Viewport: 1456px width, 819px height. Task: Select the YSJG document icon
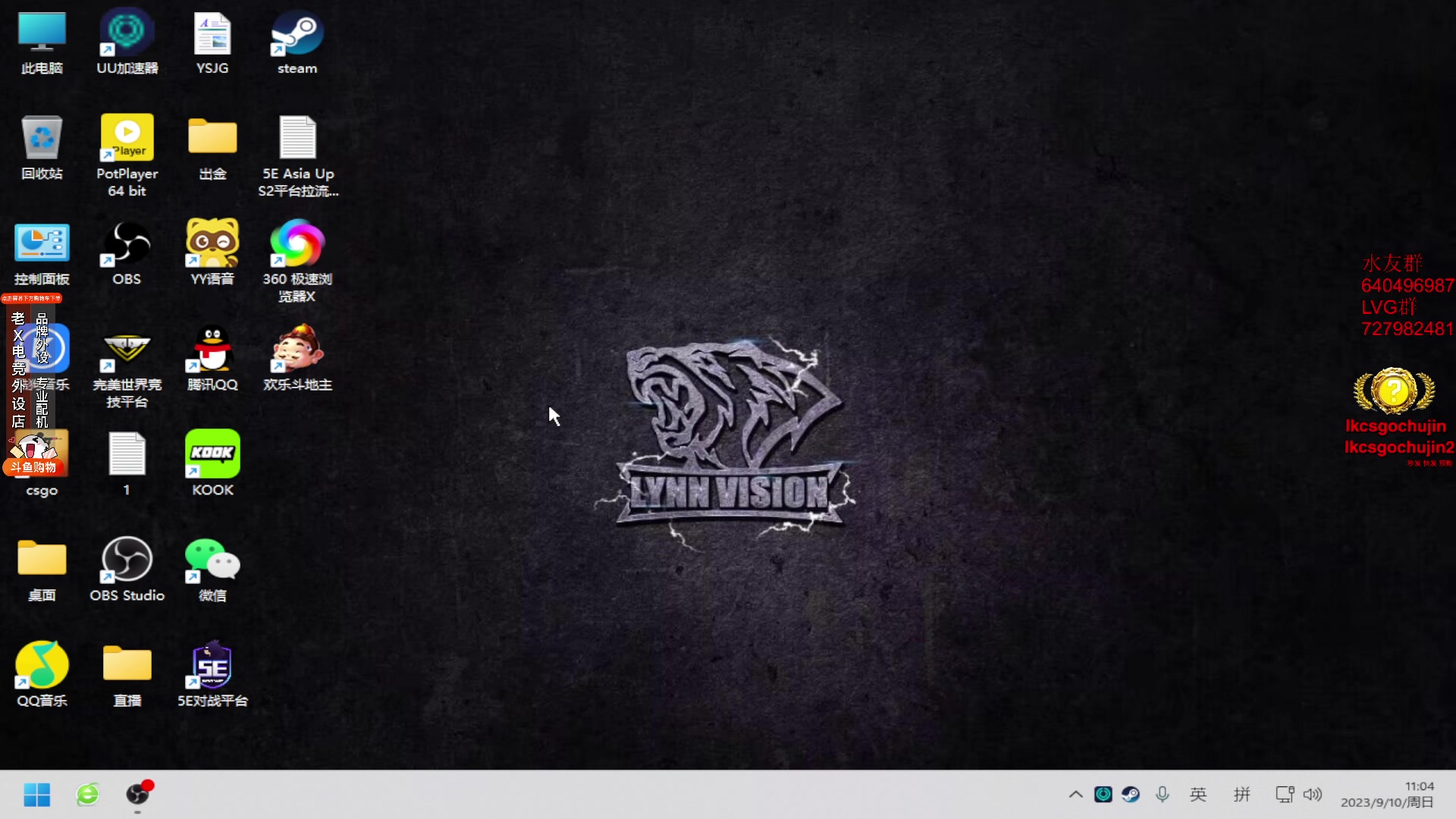(x=212, y=43)
